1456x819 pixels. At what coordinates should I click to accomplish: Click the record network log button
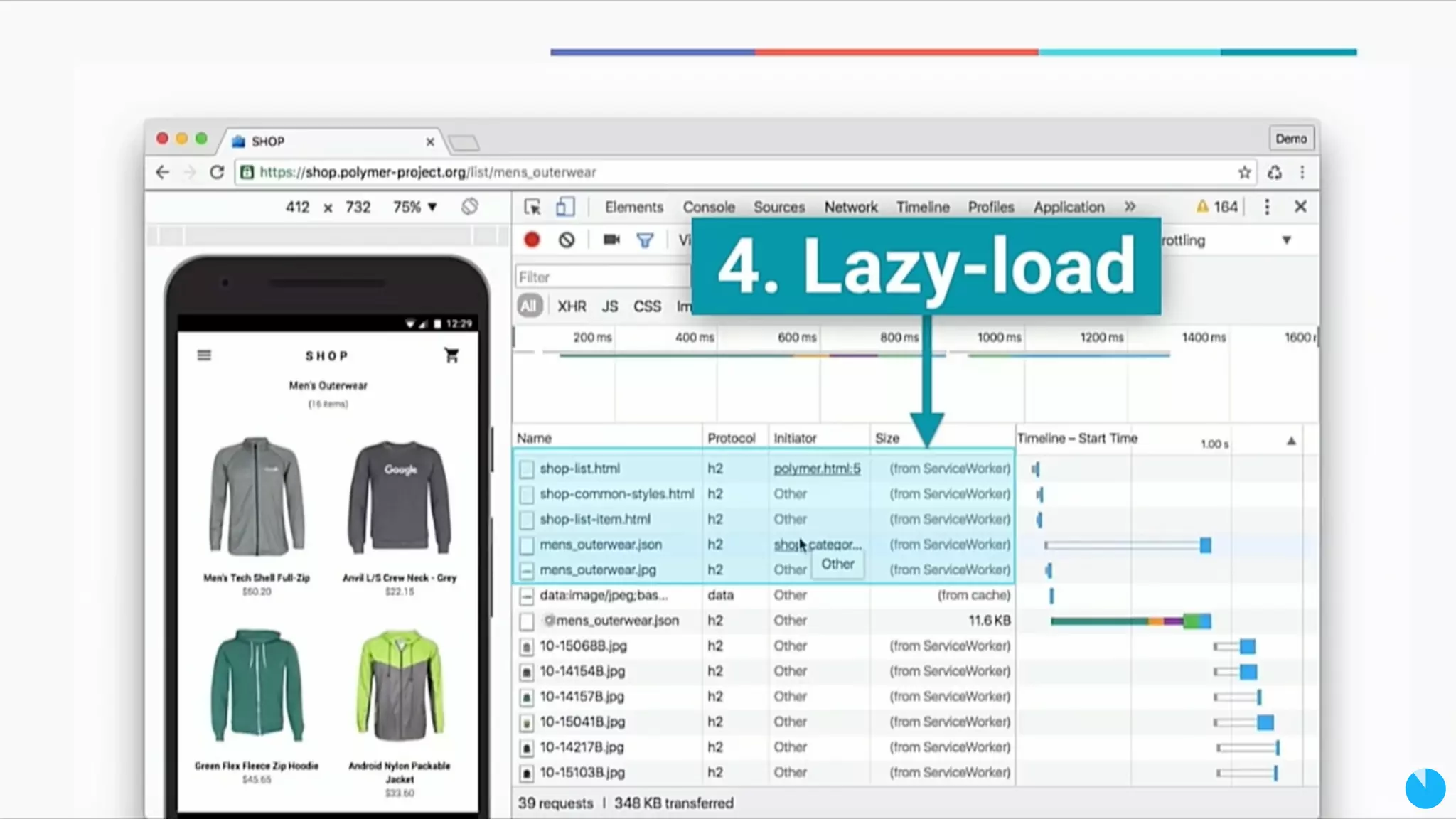pos(532,240)
